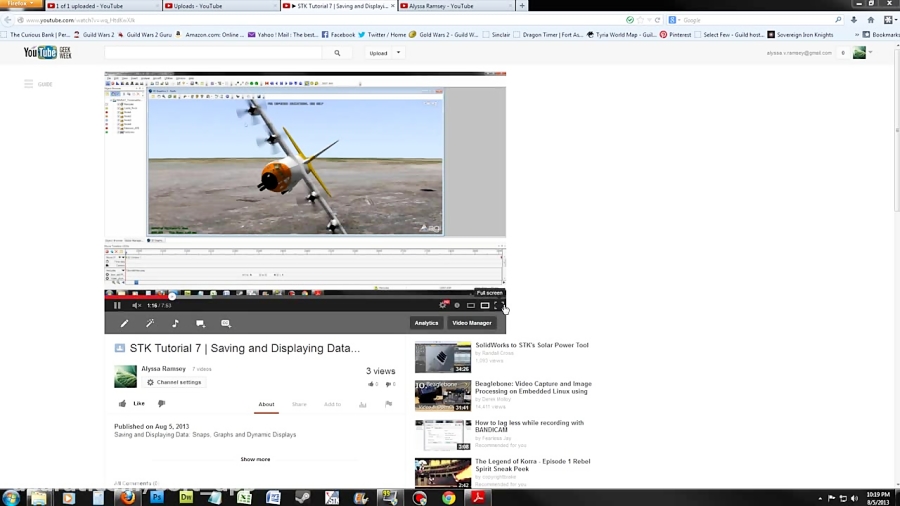
Task: Pause the video playback
Action: pos(117,306)
